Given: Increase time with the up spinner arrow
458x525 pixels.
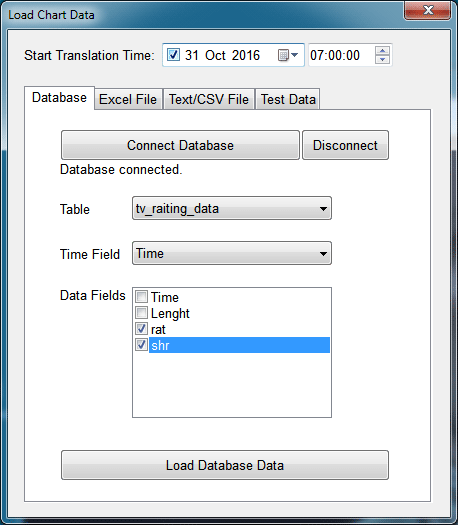Looking at the screenshot, I should tap(382, 51).
